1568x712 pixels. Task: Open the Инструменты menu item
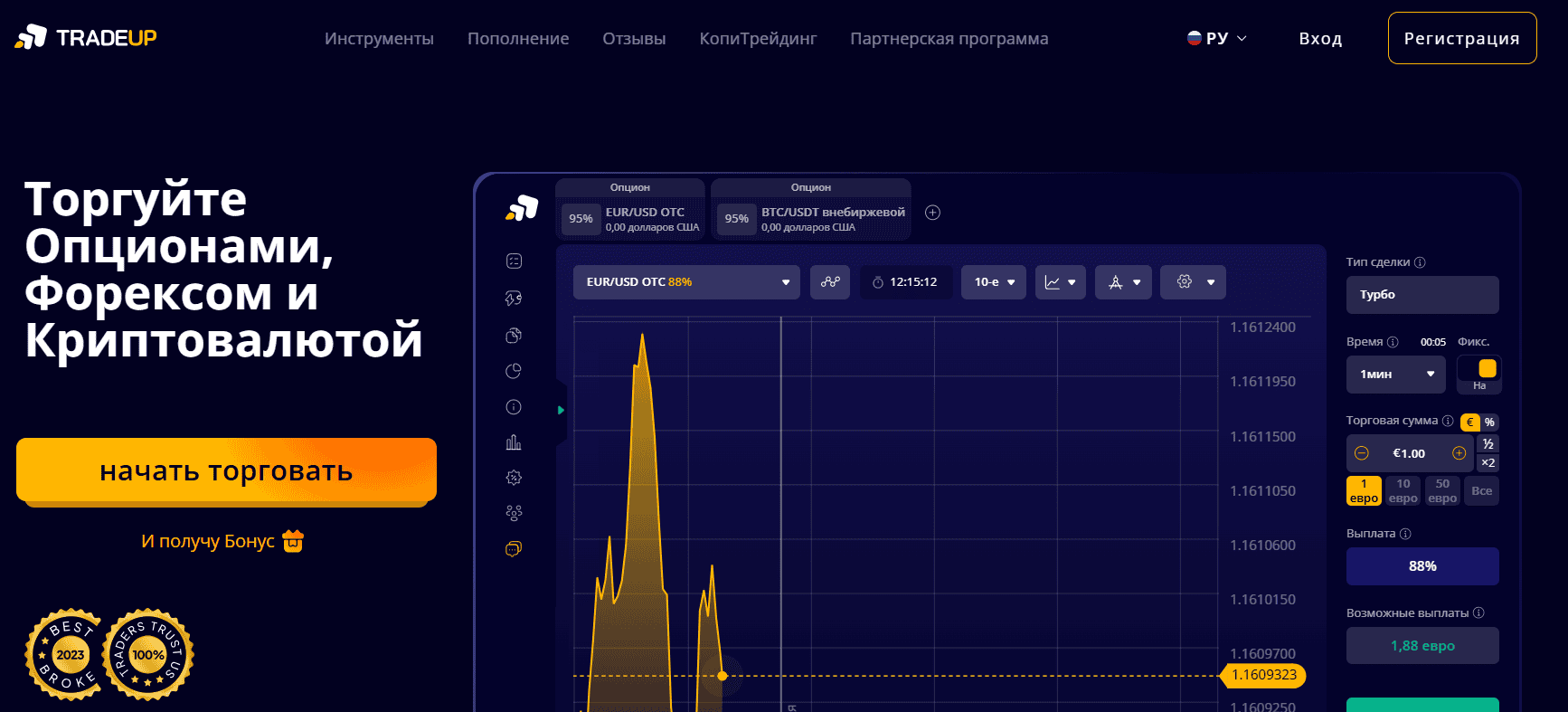point(379,39)
